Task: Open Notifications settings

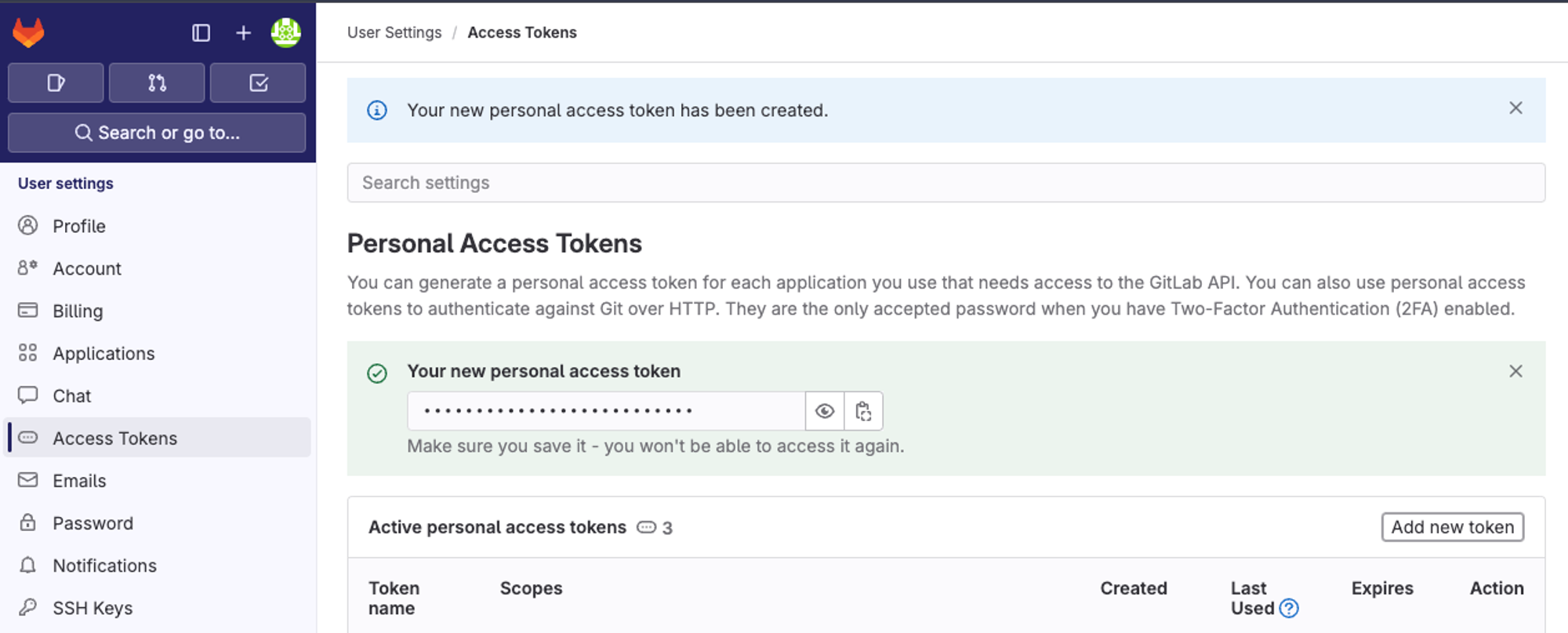Action: point(104,566)
